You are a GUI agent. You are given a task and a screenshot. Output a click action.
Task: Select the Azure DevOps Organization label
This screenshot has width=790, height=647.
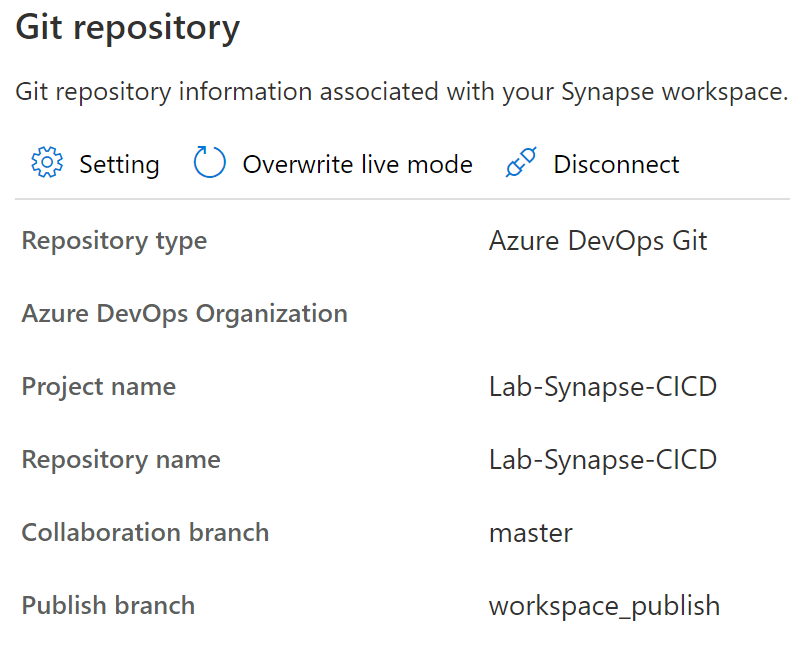185,314
